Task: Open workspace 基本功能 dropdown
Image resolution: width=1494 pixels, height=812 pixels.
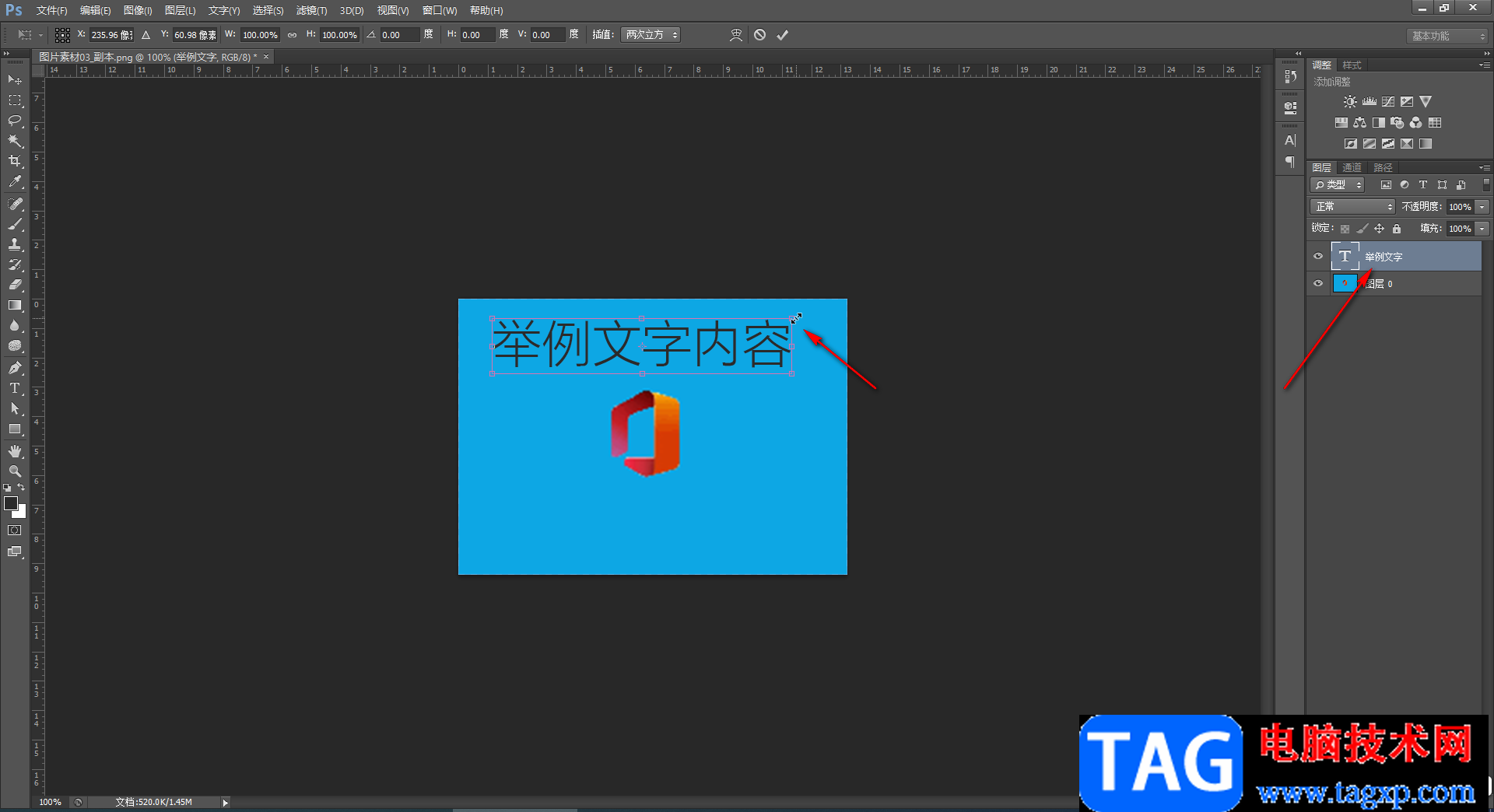Action: [x=1447, y=36]
